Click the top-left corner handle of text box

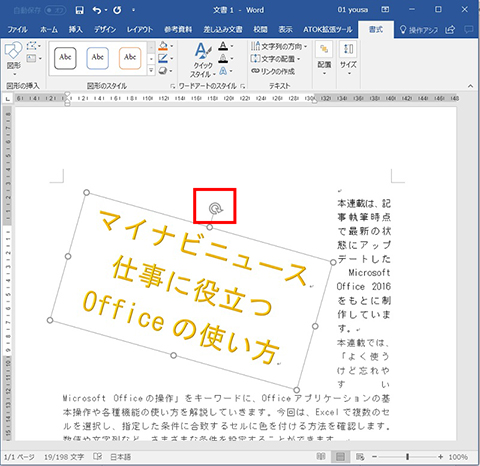(86, 192)
